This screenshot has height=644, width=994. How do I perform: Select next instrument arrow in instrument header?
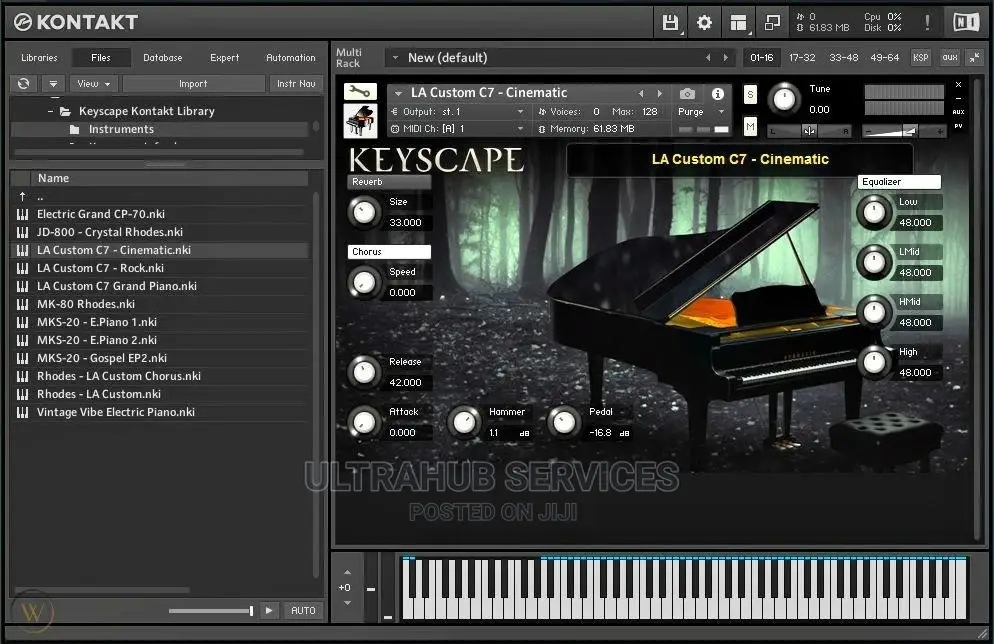pyautogui.click(x=660, y=94)
